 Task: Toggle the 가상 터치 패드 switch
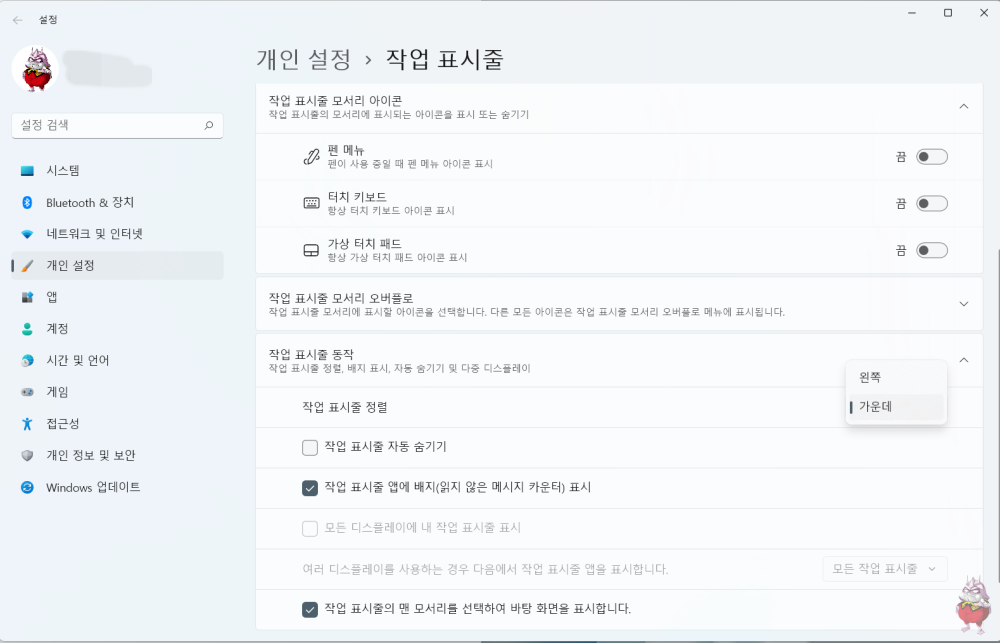pyautogui.click(x=932, y=250)
